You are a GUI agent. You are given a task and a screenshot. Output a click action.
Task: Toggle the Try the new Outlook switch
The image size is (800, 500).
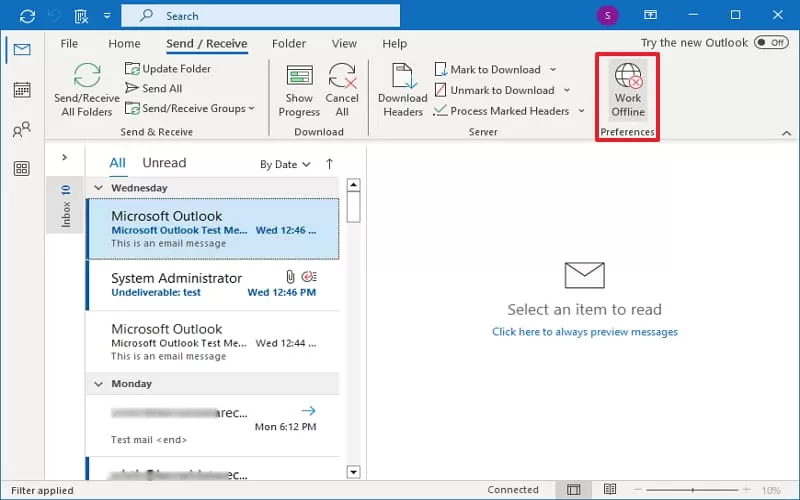771,42
